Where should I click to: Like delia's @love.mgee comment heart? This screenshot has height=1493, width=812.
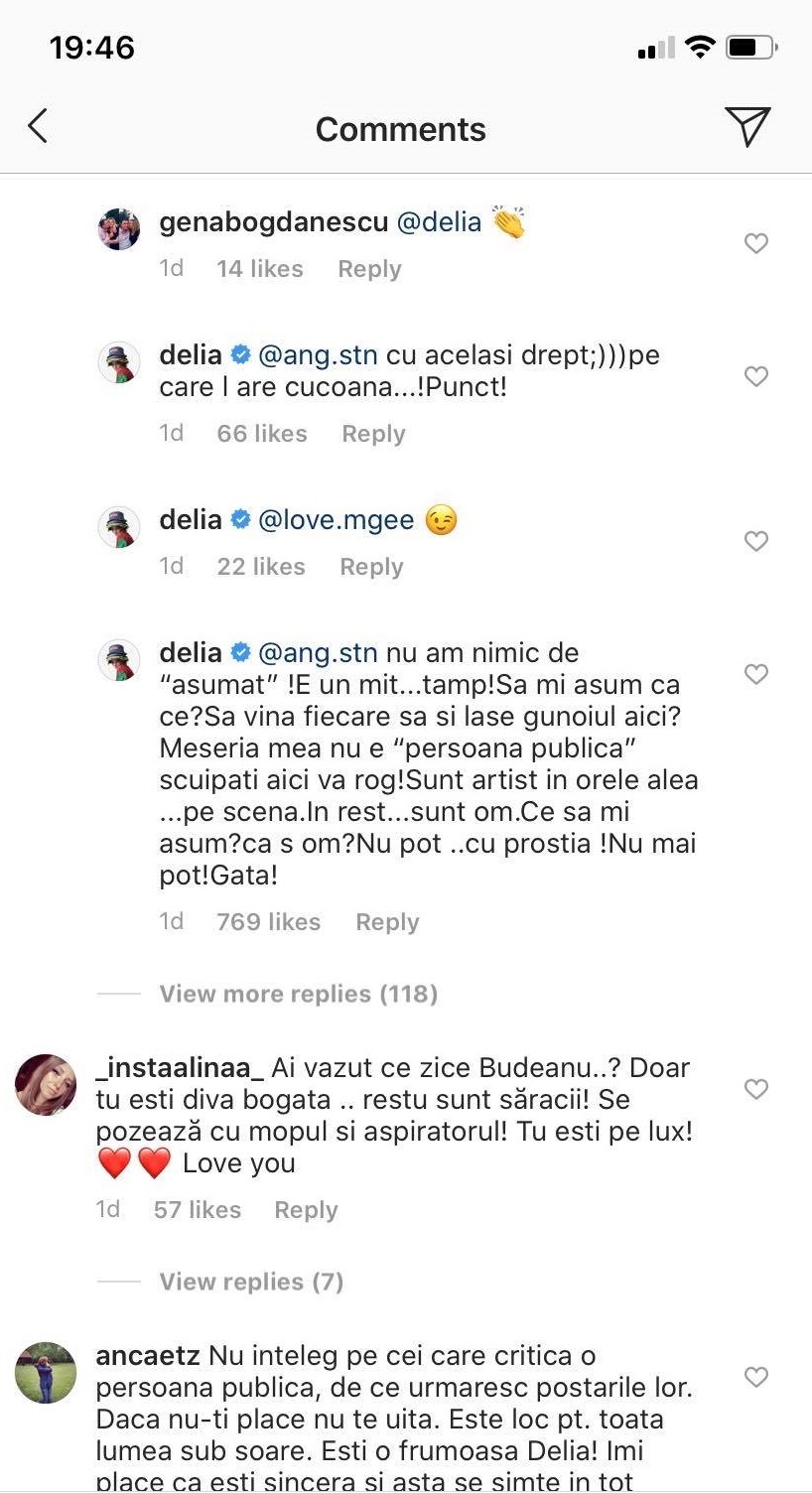coord(756,541)
